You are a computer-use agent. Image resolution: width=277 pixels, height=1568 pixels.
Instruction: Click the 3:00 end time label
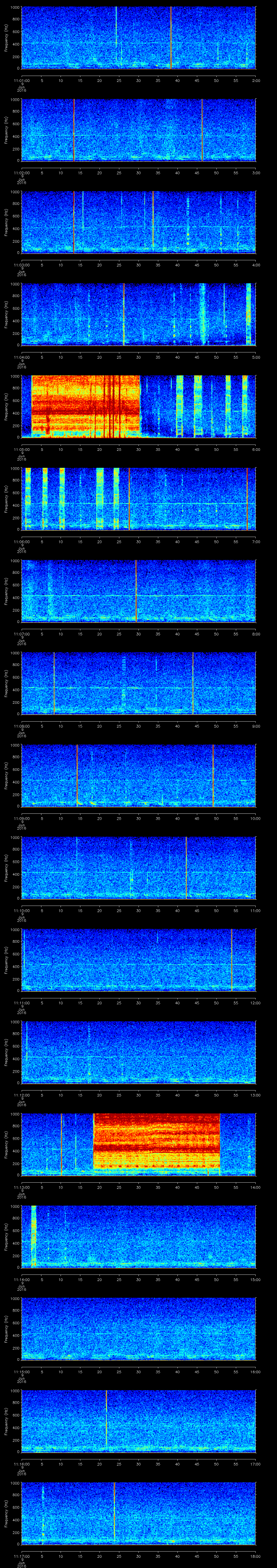tap(256, 173)
